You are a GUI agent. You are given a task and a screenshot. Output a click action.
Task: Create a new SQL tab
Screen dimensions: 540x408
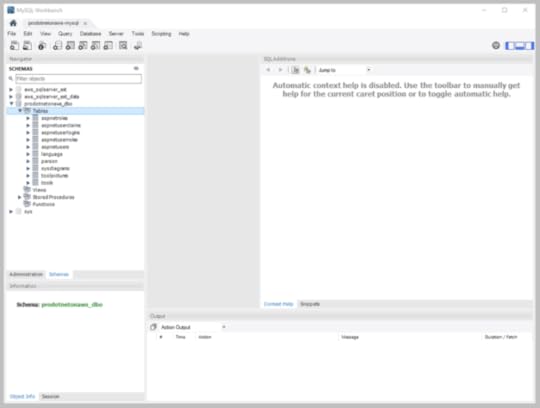point(14,45)
